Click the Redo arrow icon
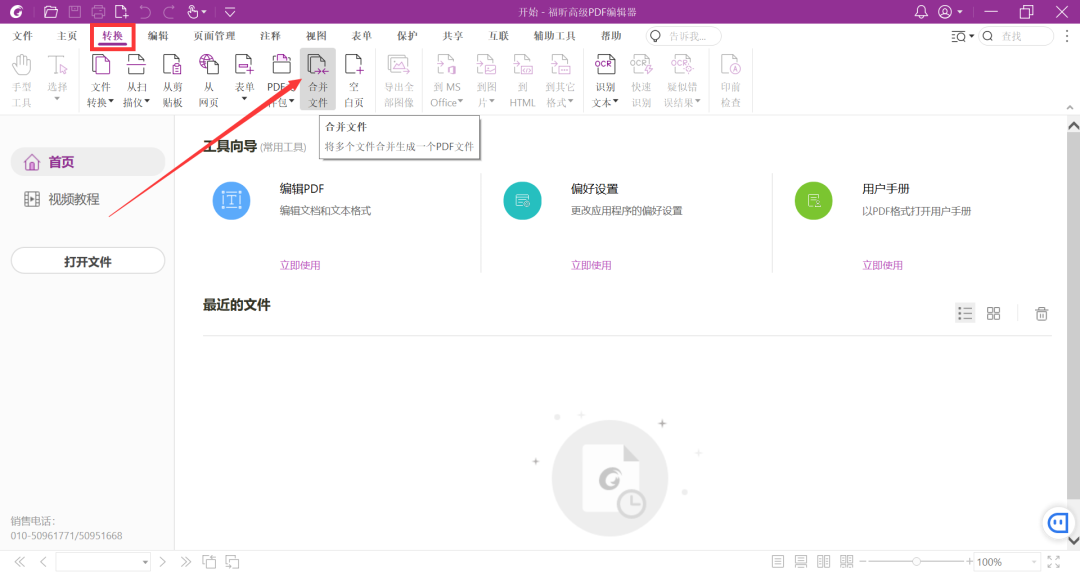The image size is (1080, 573). pyautogui.click(x=168, y=12)
